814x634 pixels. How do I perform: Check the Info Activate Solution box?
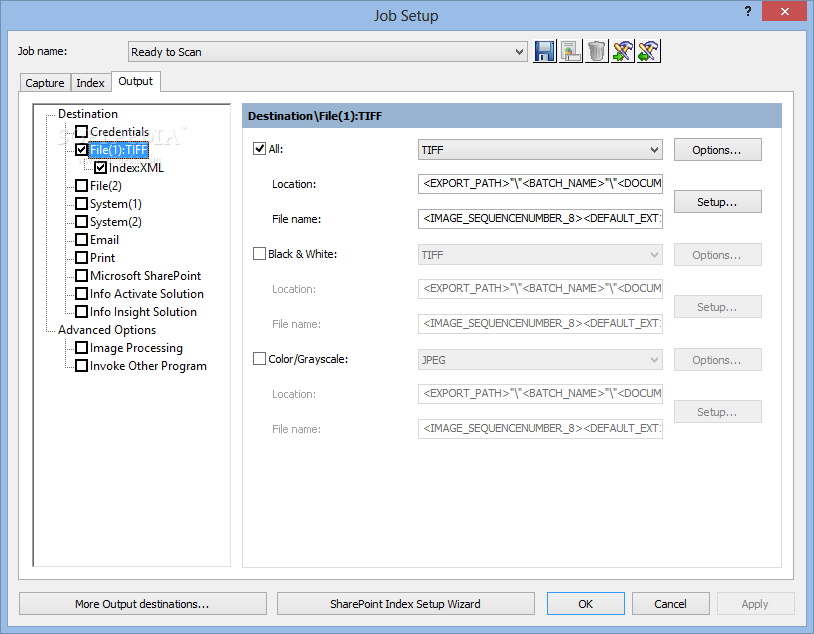(x=82, y=293)
